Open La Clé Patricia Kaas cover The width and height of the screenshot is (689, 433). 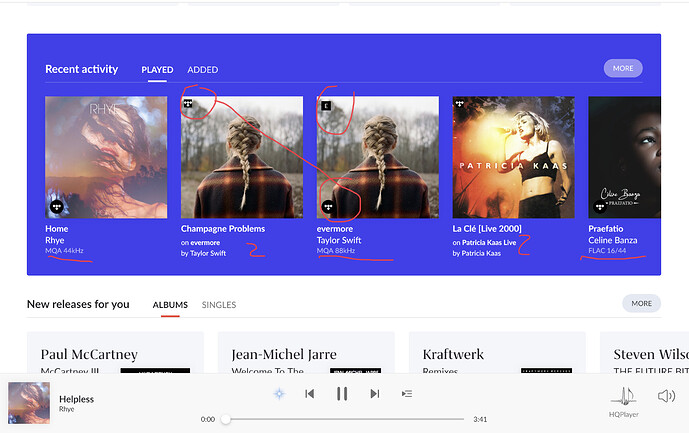coord(513,157)
